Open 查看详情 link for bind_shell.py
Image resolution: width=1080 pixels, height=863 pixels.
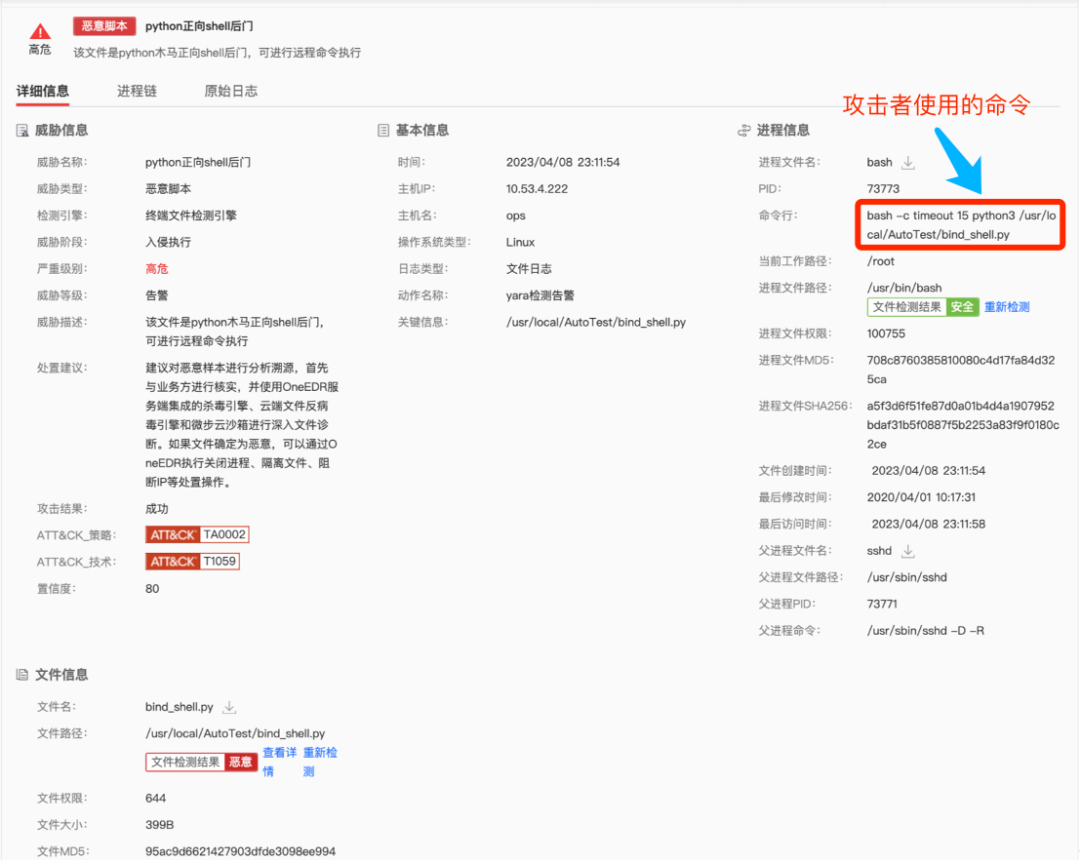tap(279, 761)
